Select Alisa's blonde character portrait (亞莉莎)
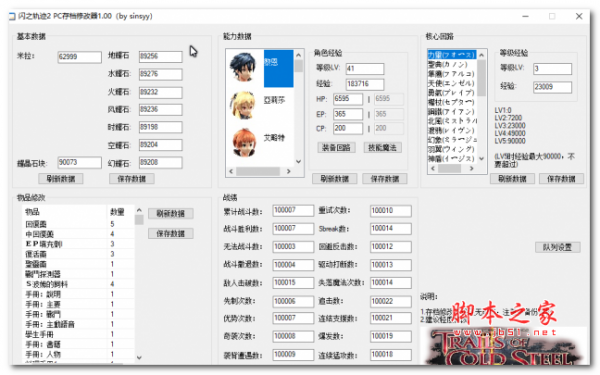This screenshot has height=375, width=600. pyautogui.click(x=243, y=105)
